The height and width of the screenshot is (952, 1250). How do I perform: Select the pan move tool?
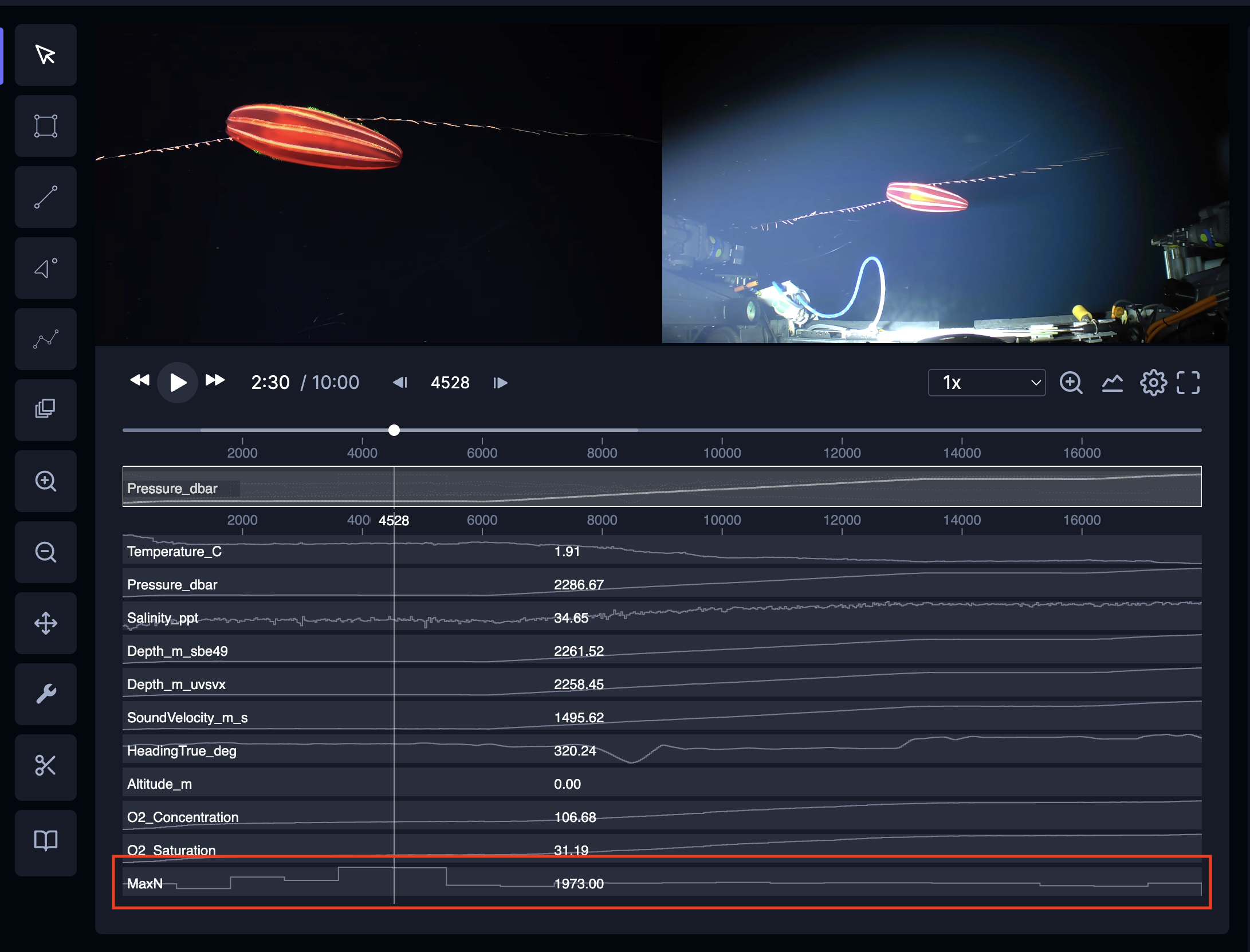coord(46,623)
